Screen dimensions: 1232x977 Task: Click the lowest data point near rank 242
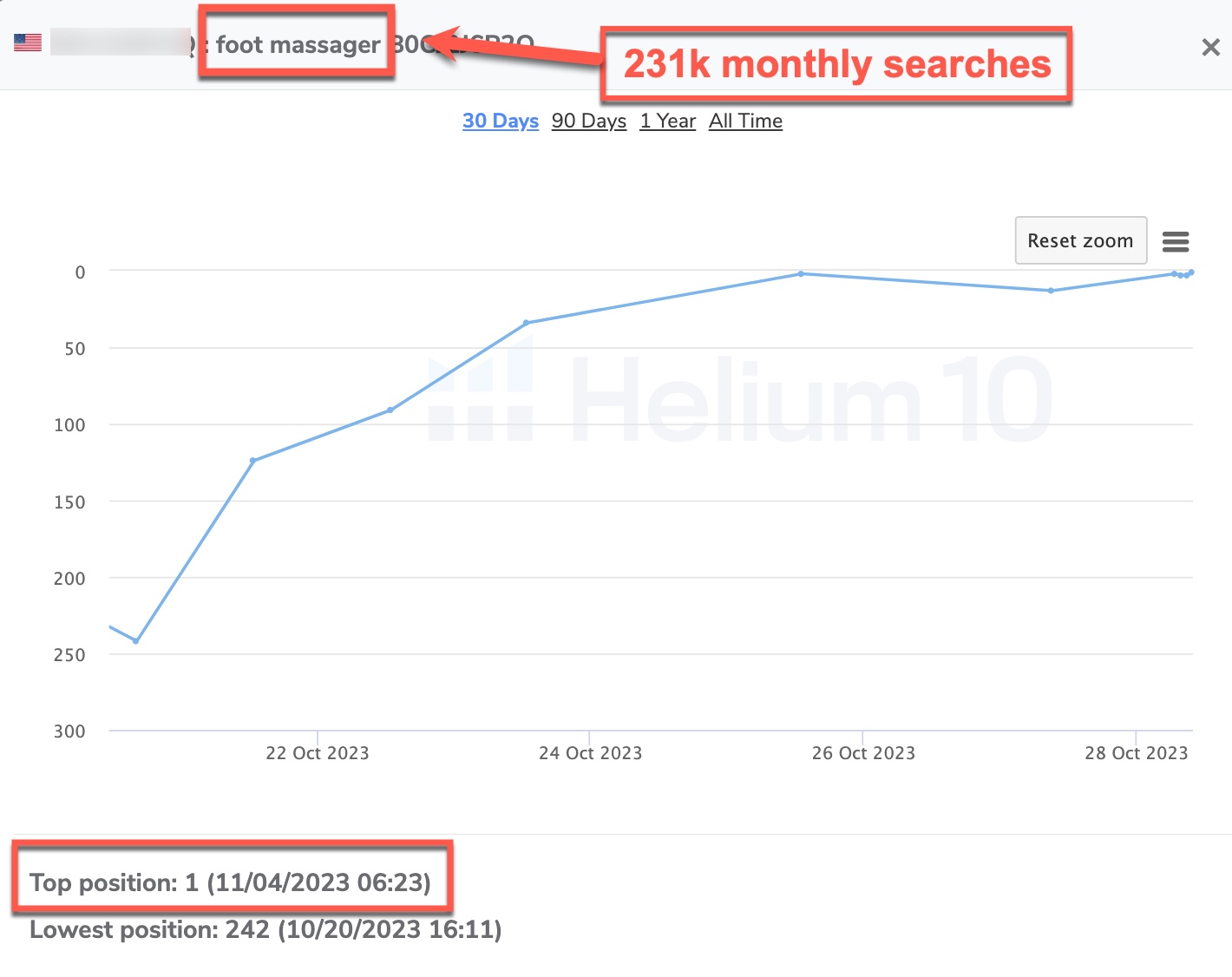coord(136,641)
